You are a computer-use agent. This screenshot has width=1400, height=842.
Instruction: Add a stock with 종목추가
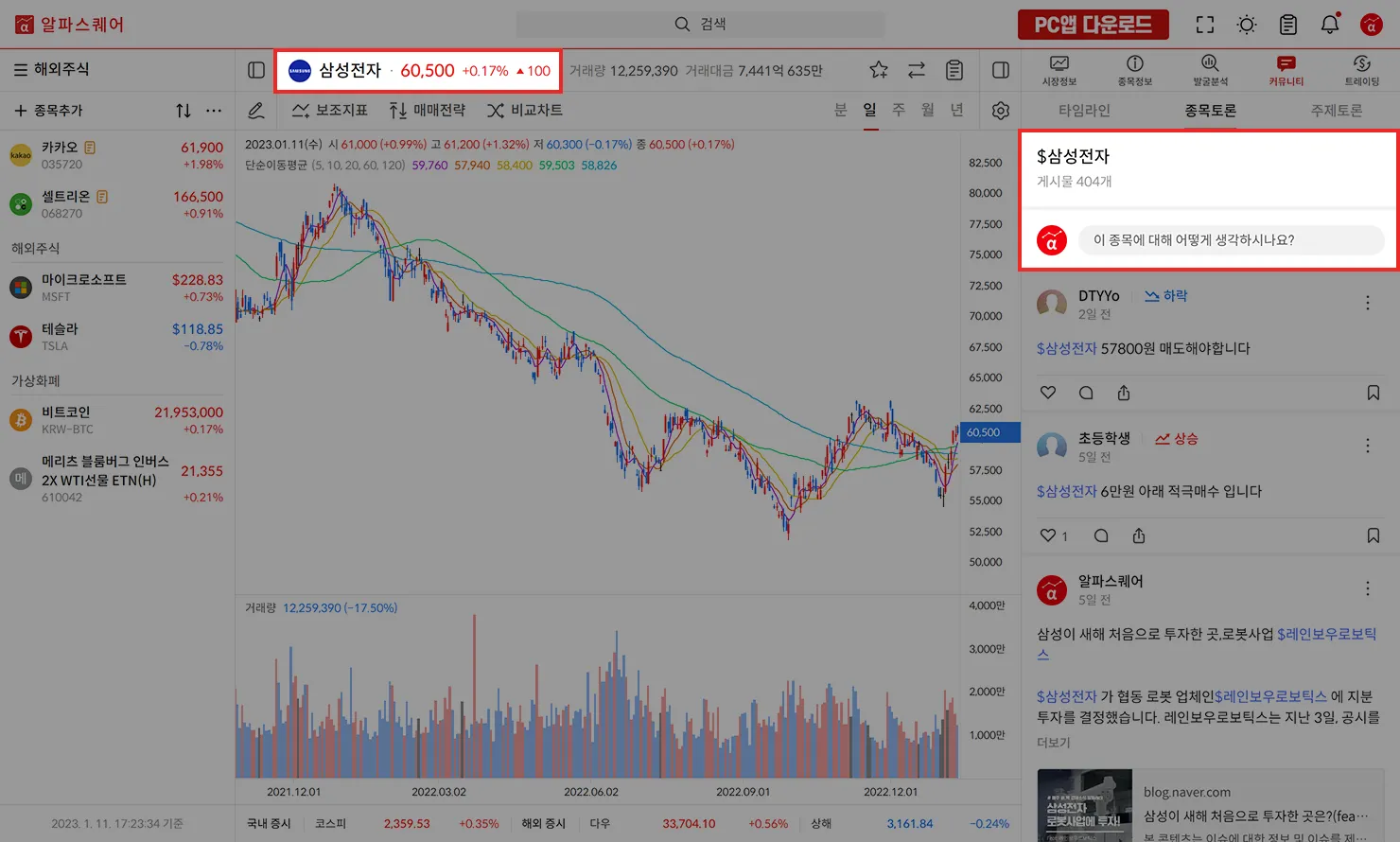49,111
